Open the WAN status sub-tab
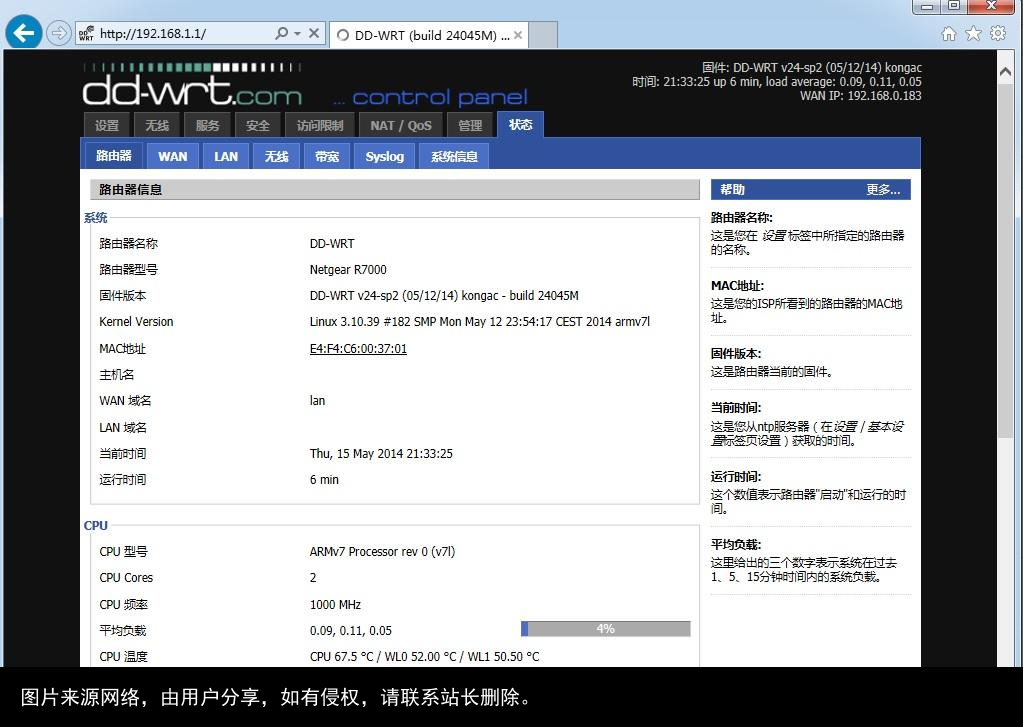The height and width of the screenshot is (727, 1023). point(172,155)
